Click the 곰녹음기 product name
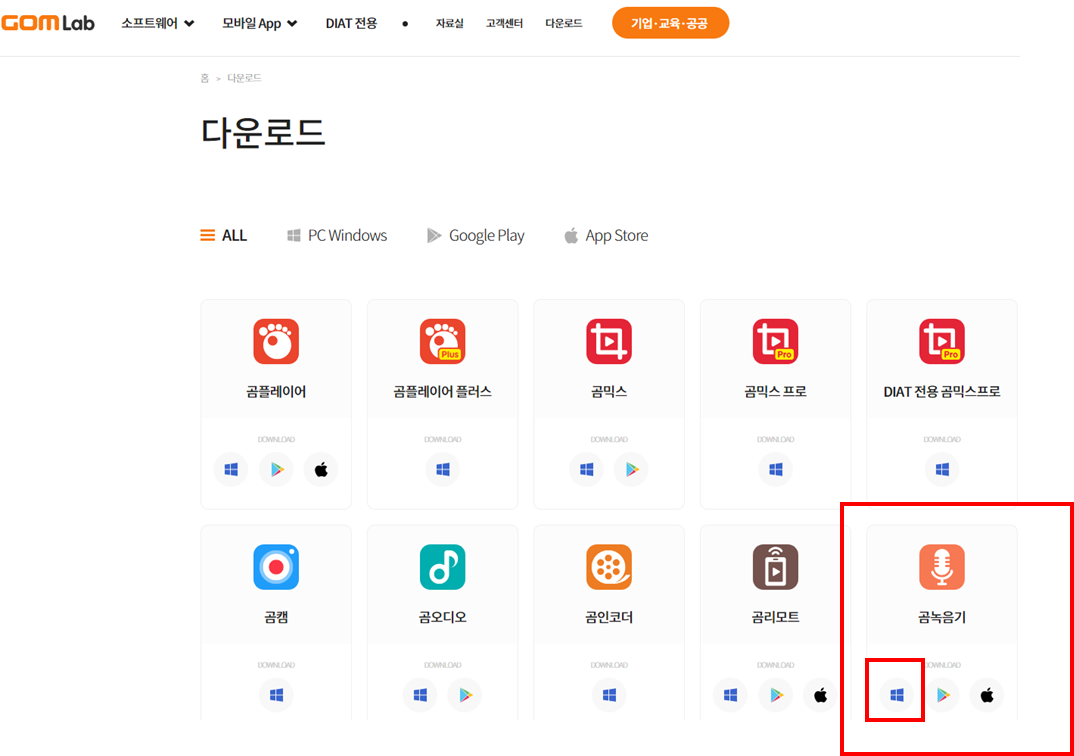 [x=942, y=618]
